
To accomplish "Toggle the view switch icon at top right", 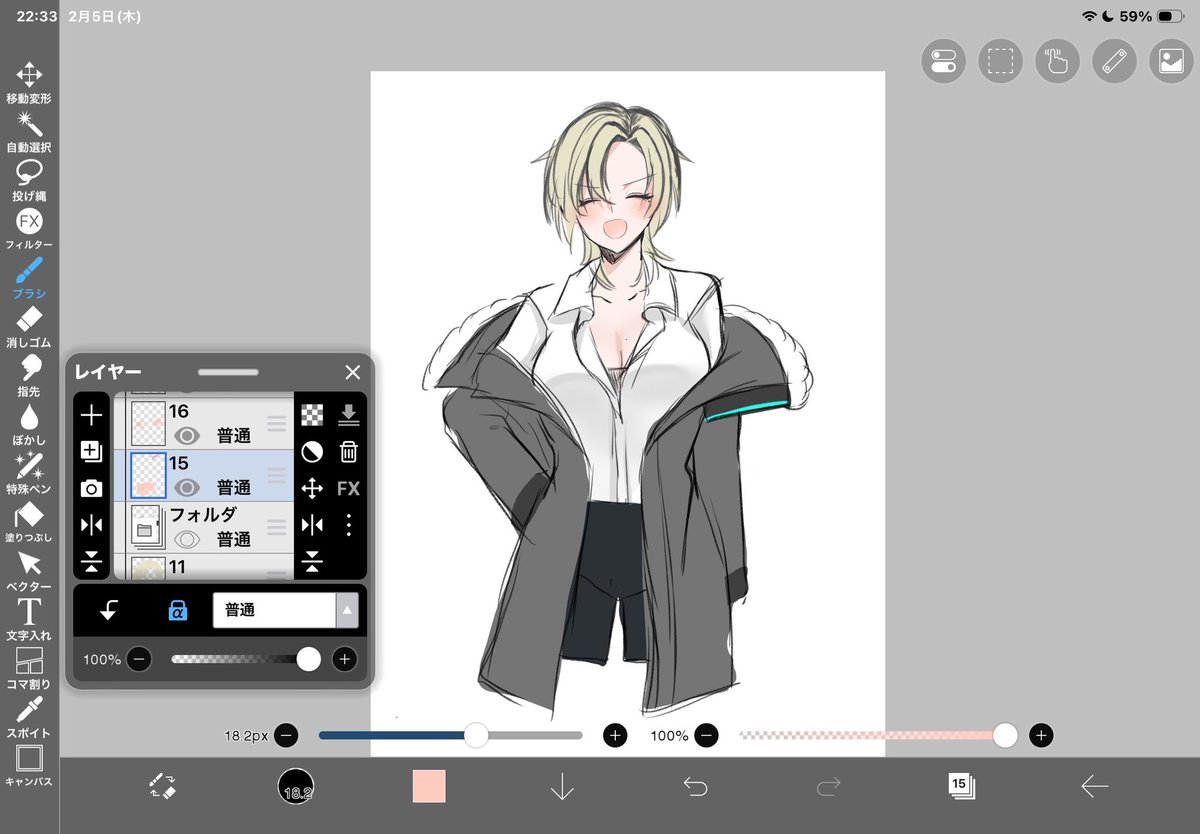I will pyautogui.click(x=943, y=61).
